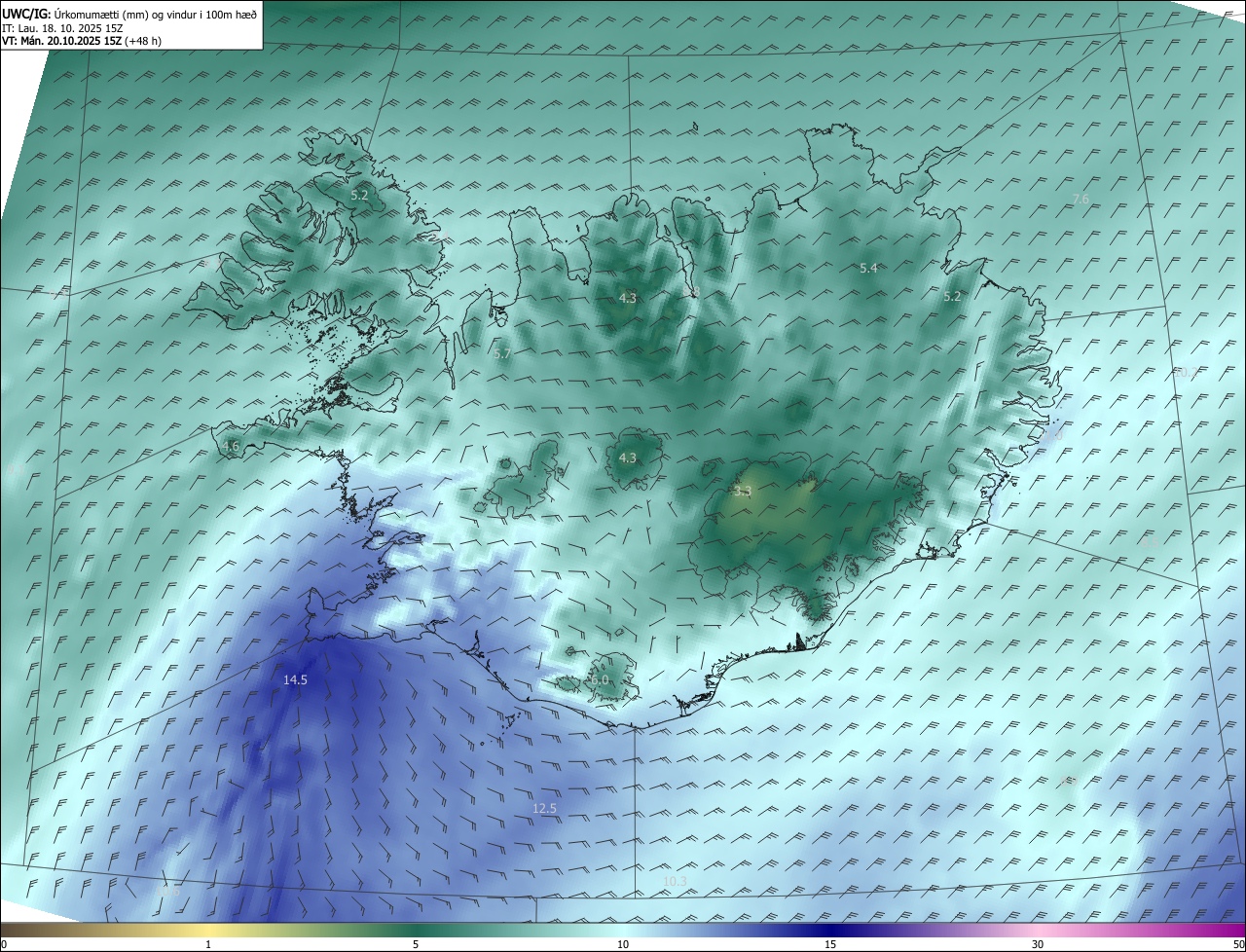Click the 5.7 value near Hrútafjörður fjord
The height and width of the screenshot is (952, 1246).
[502, 354]
